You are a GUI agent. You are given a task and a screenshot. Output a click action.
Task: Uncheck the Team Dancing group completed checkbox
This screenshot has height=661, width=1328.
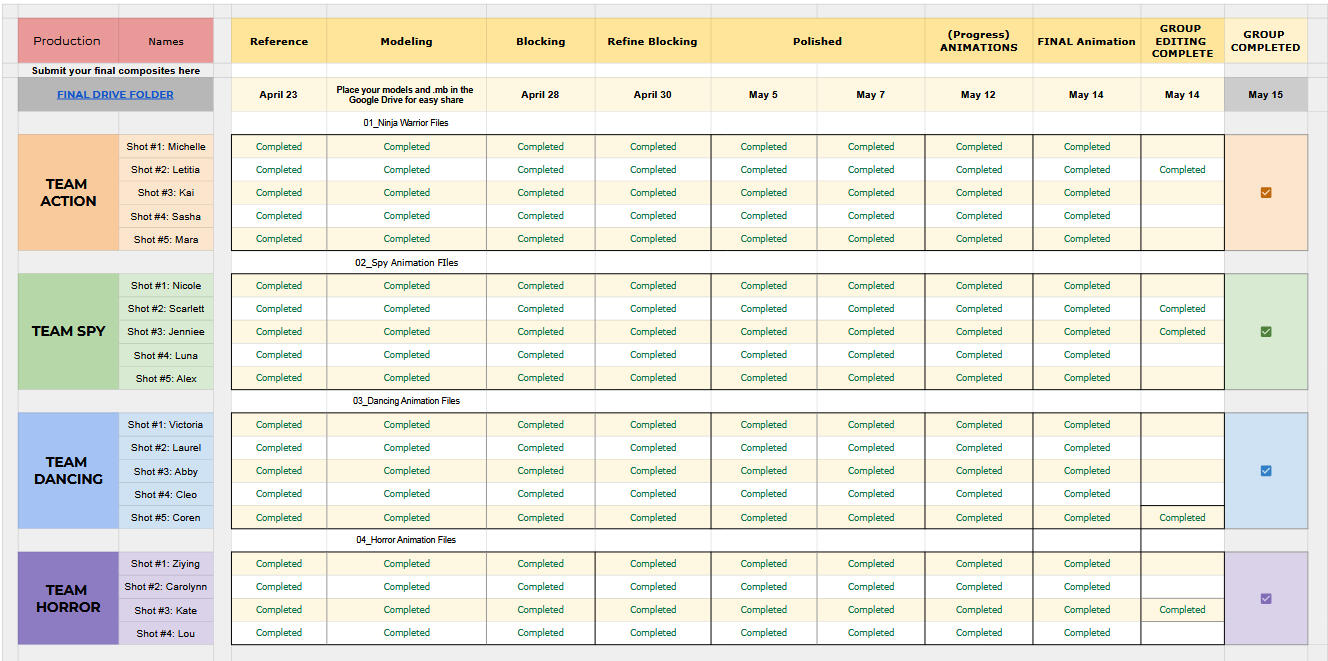(x=1265, y=471)
